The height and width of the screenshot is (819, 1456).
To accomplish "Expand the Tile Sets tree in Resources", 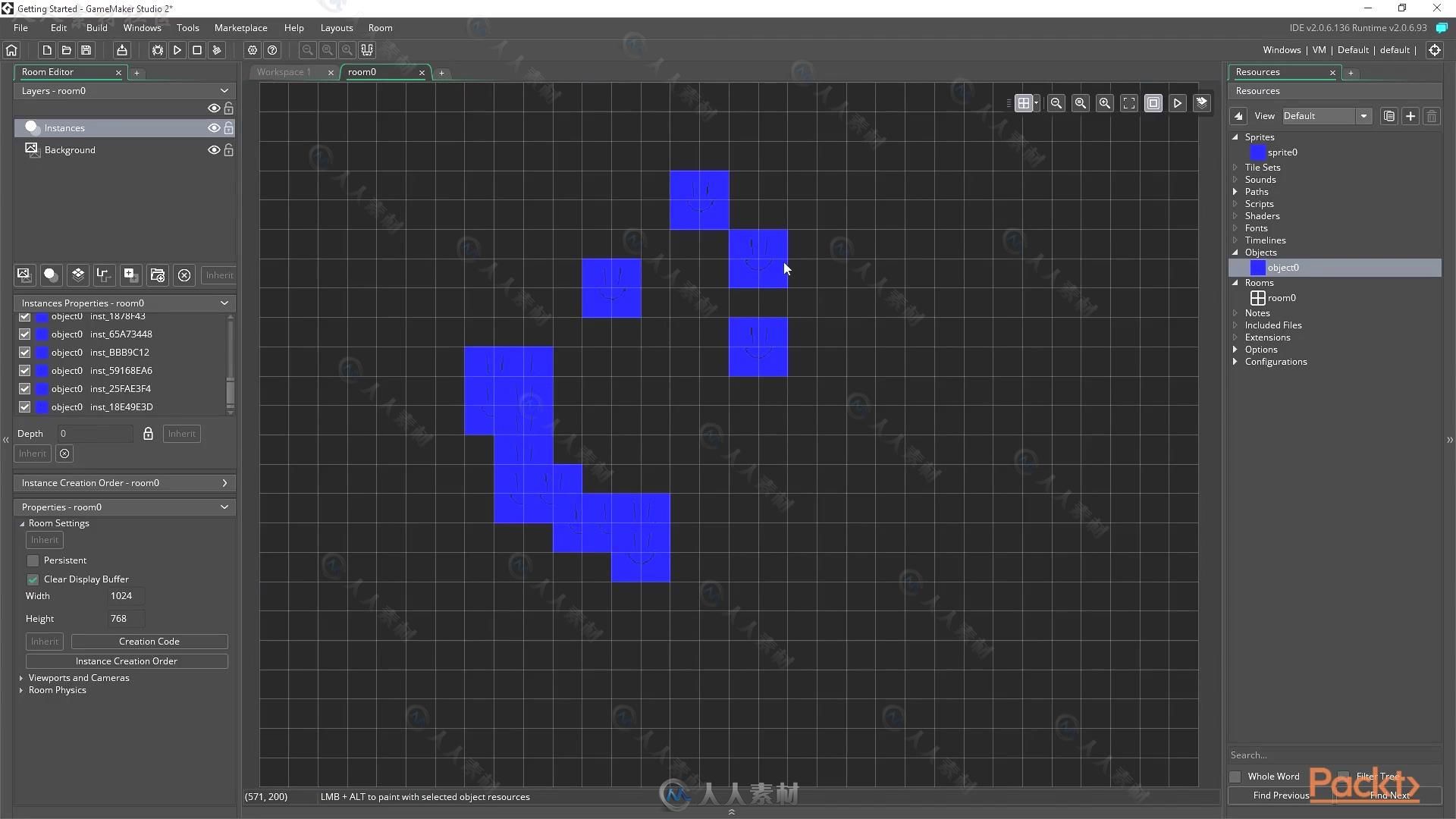I will pyautogui.click(x=1236, y=167).
